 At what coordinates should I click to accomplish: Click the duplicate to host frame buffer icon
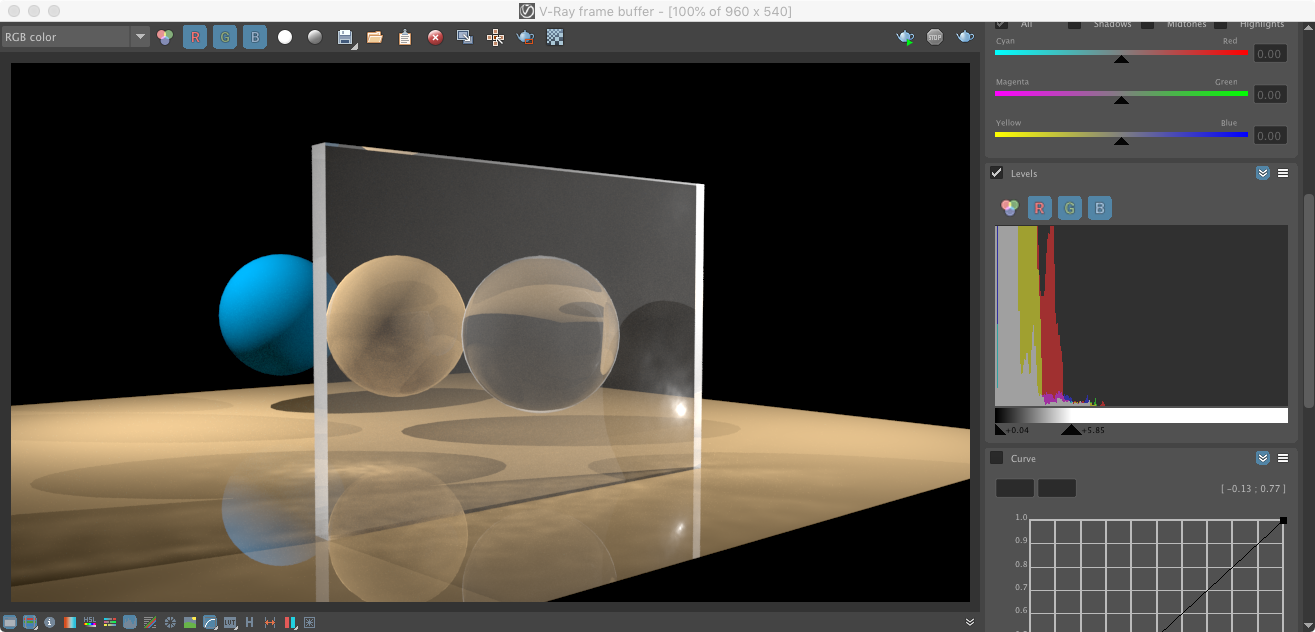click(x=465, y=37)
